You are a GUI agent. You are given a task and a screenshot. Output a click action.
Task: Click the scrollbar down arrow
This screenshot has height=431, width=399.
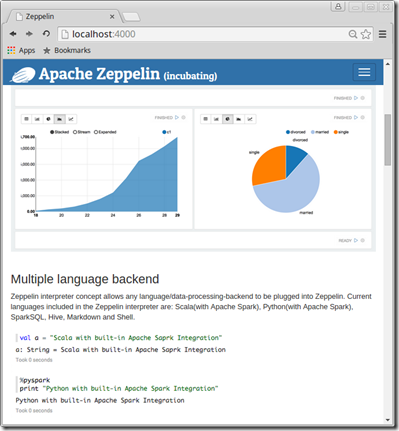point(387,420)
